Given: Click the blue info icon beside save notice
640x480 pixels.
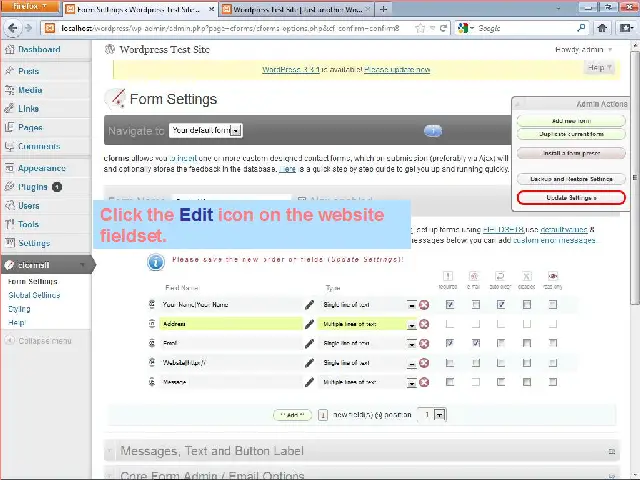Looking at the screenshot, I should click(x=156, y=262).
